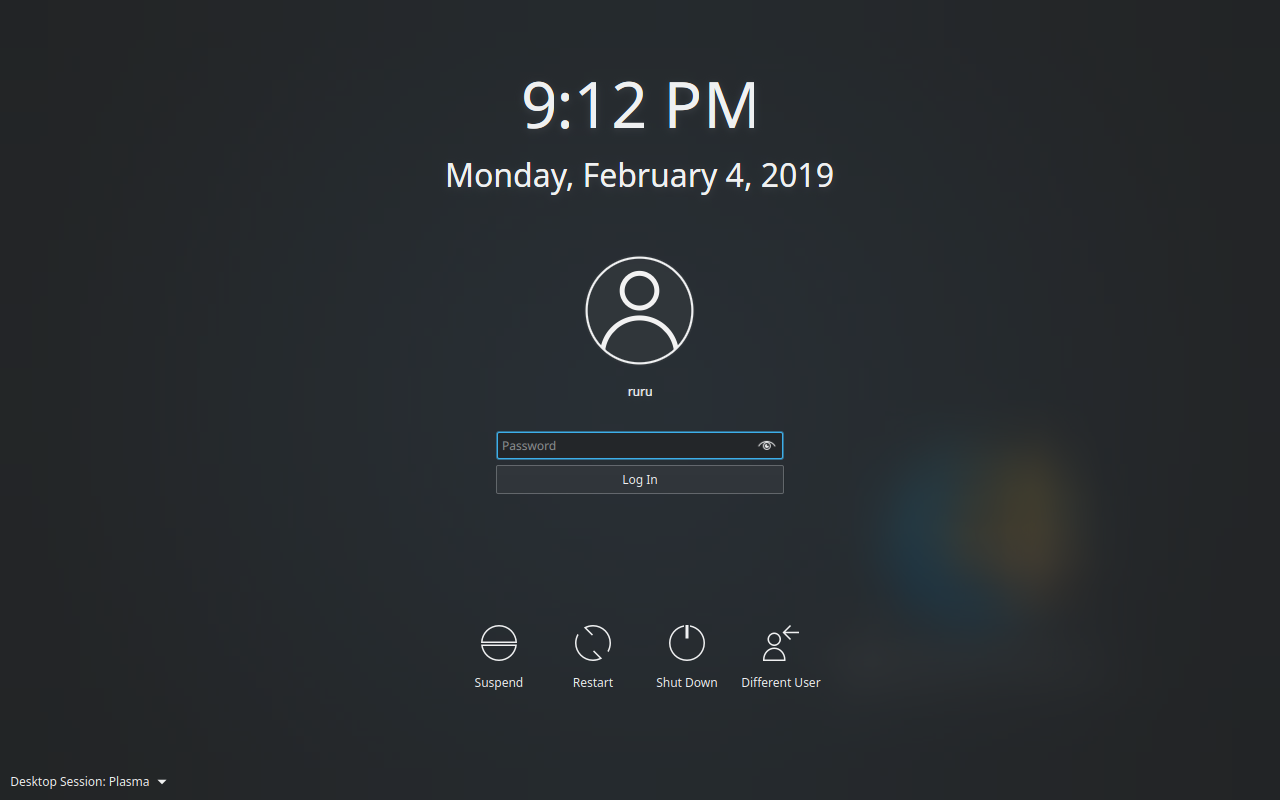Screen dimensions: 1280x800
Task: Click the Monday, February 4, 2019 date
Action: pos(640,175)
